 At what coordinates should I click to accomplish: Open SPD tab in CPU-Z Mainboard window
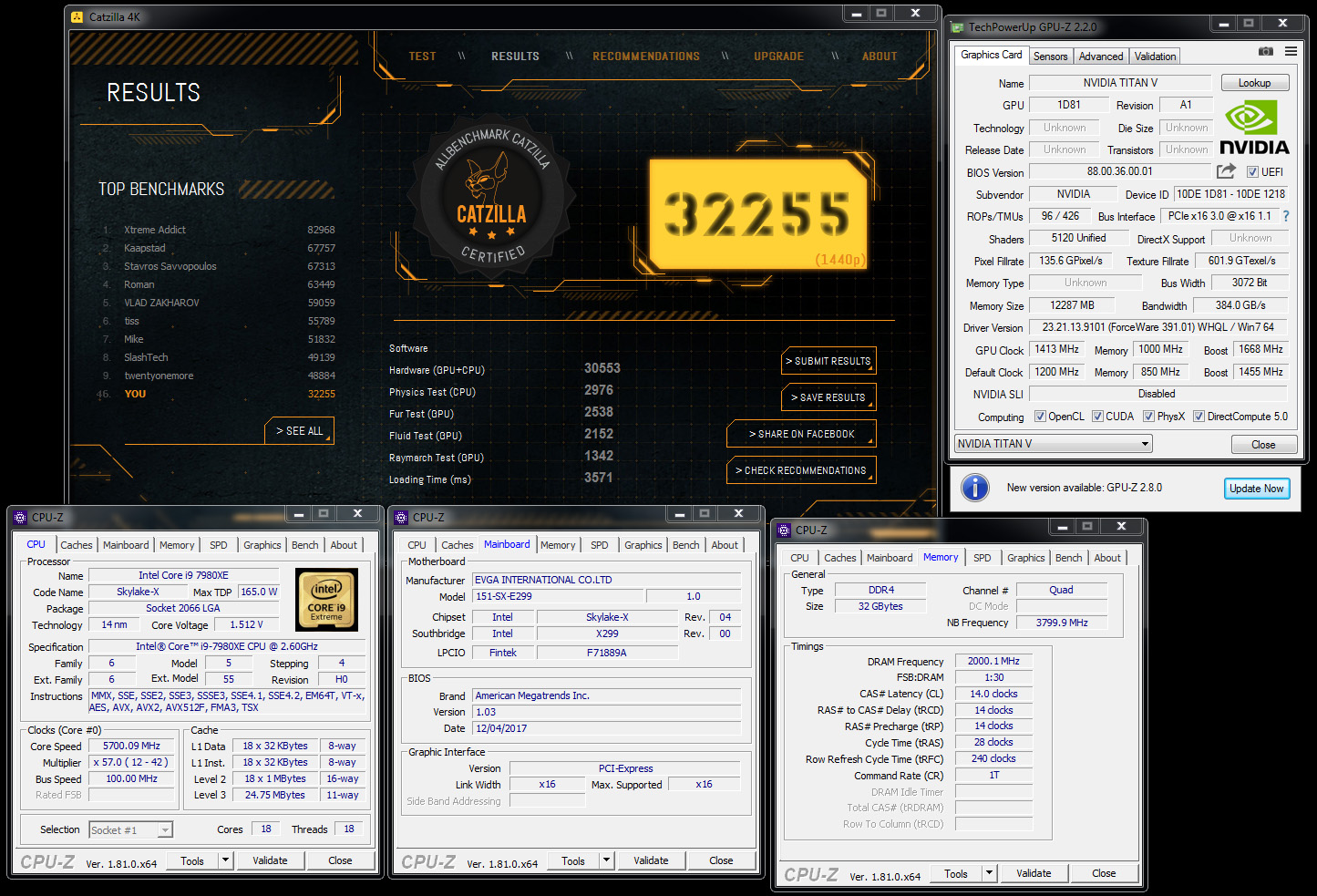[x=599, y=545]
